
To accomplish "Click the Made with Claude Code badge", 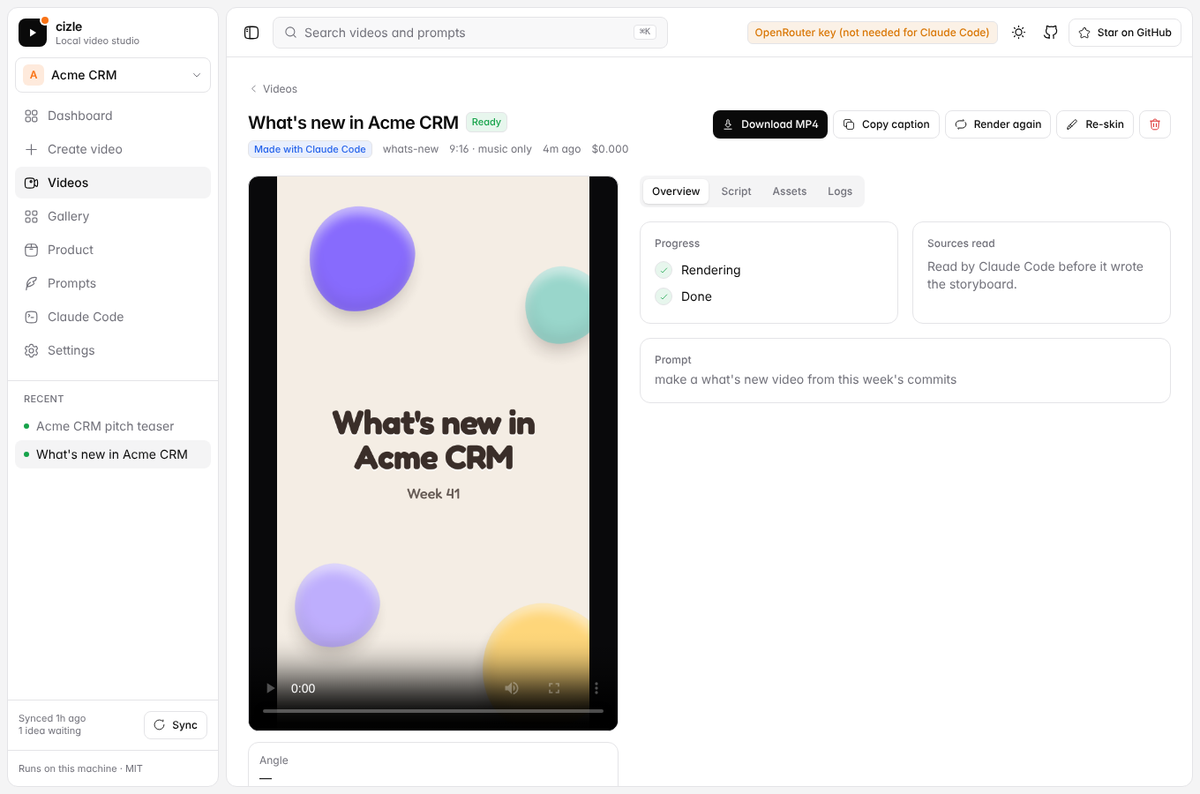I will coord(310,149).
